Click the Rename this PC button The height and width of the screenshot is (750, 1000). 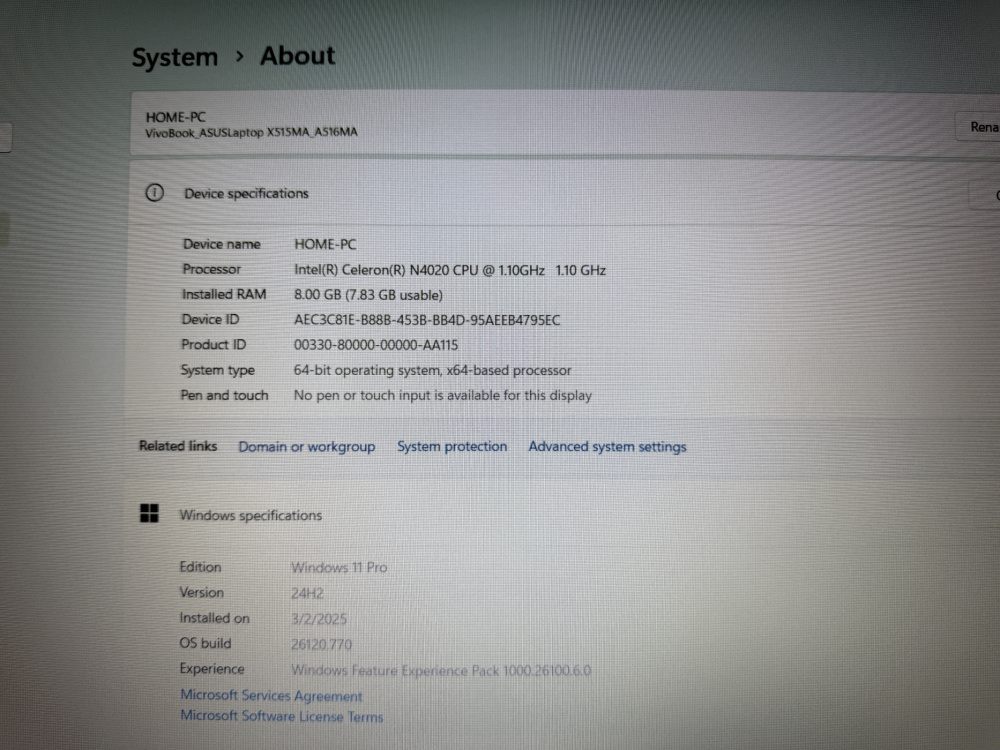pos(978,127)
